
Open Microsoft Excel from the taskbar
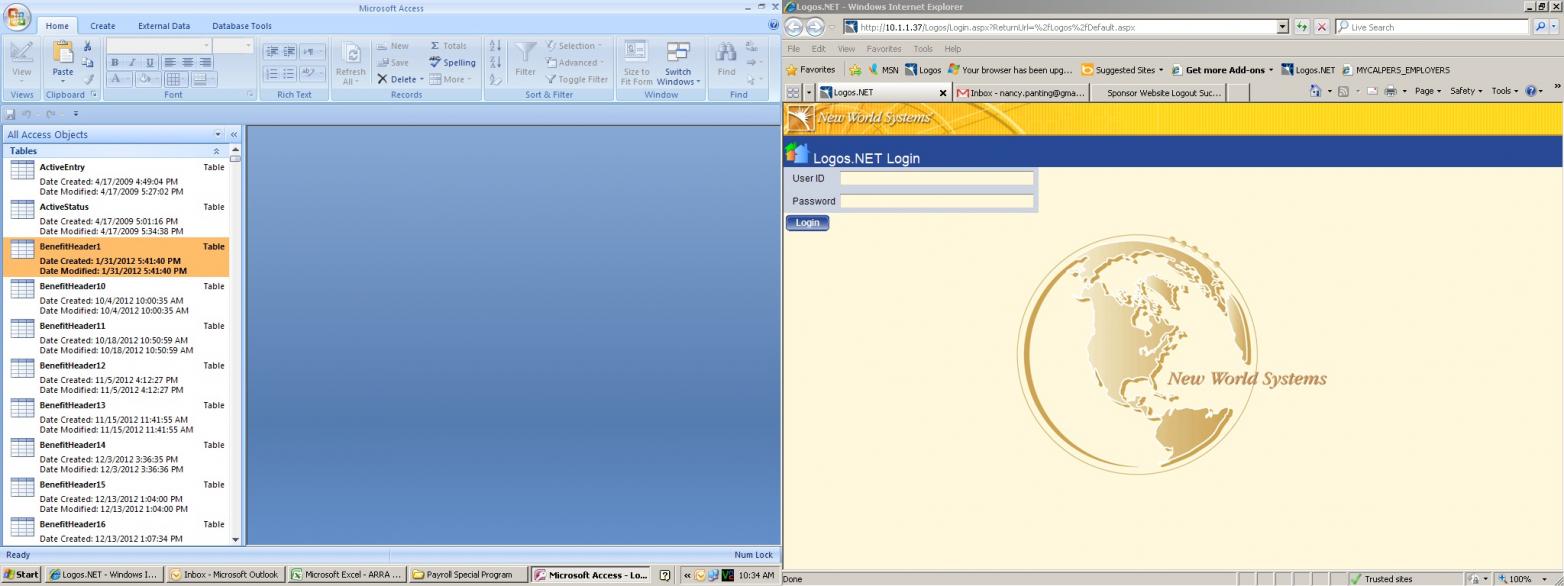347,575
